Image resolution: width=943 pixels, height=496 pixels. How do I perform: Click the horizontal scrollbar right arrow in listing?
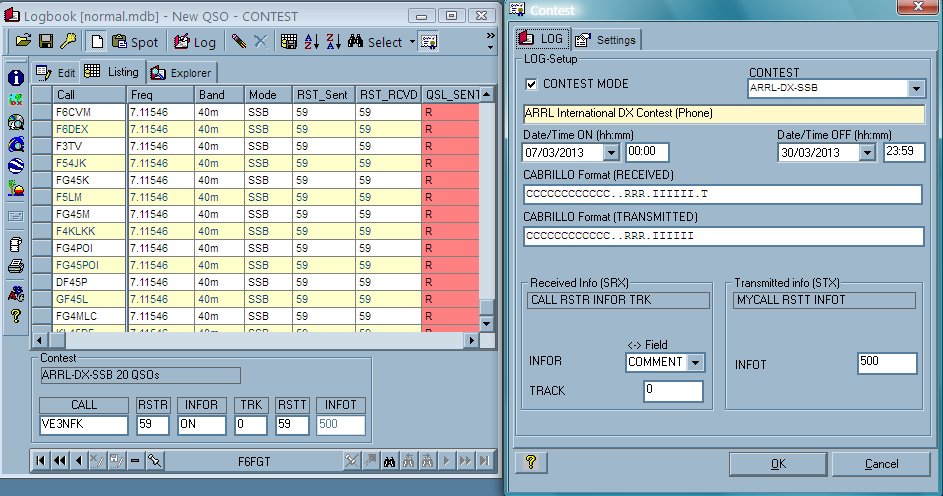472,340
